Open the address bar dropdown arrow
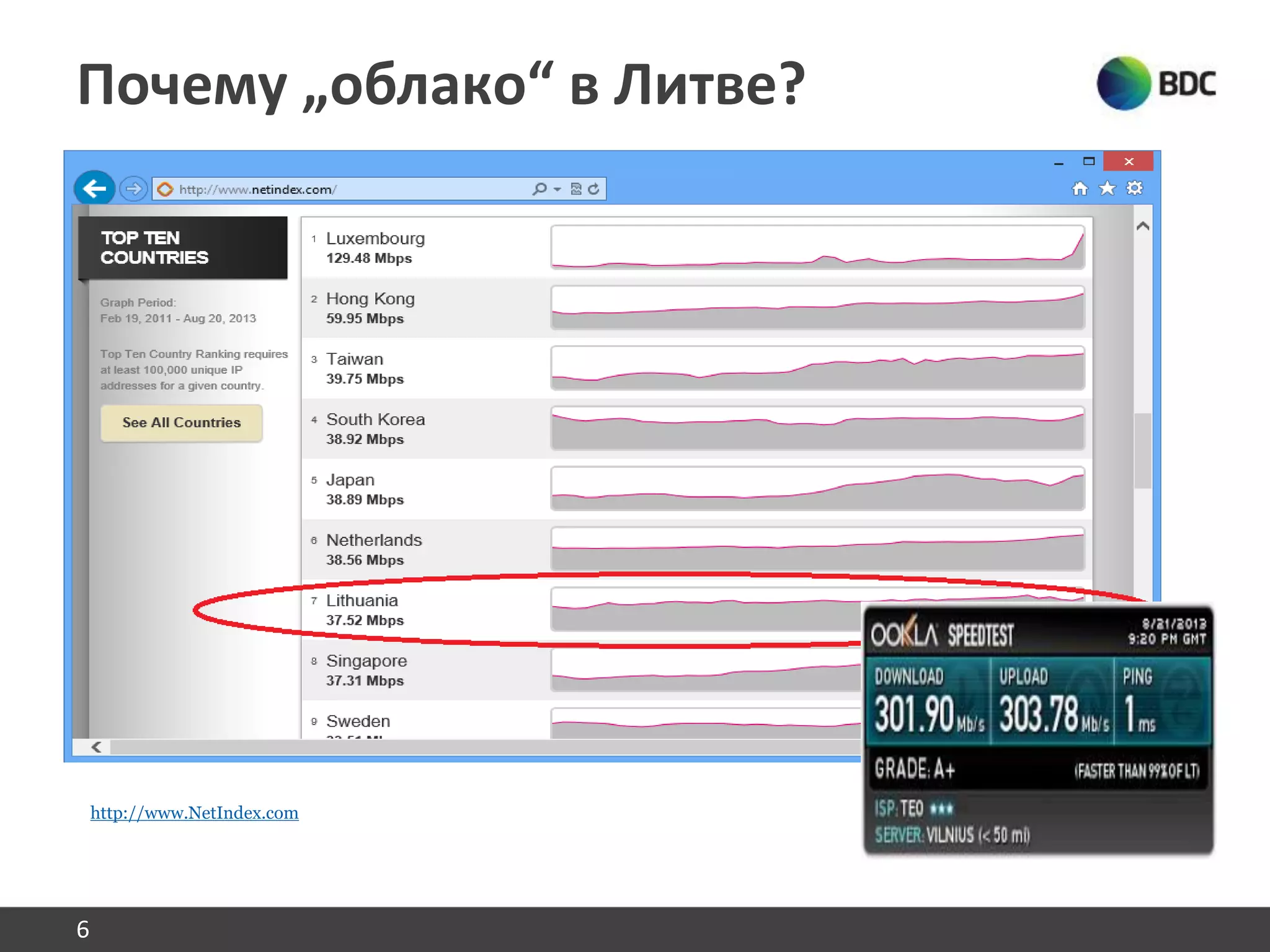Viewport: 1270px width, 952px height. coord(557,190)
